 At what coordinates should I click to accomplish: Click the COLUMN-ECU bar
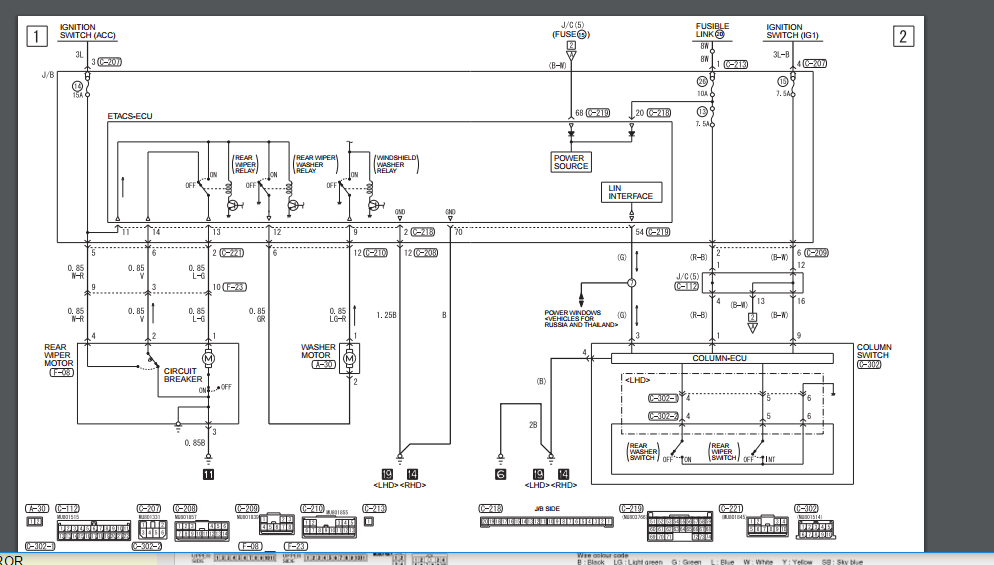tap(722, 358)
